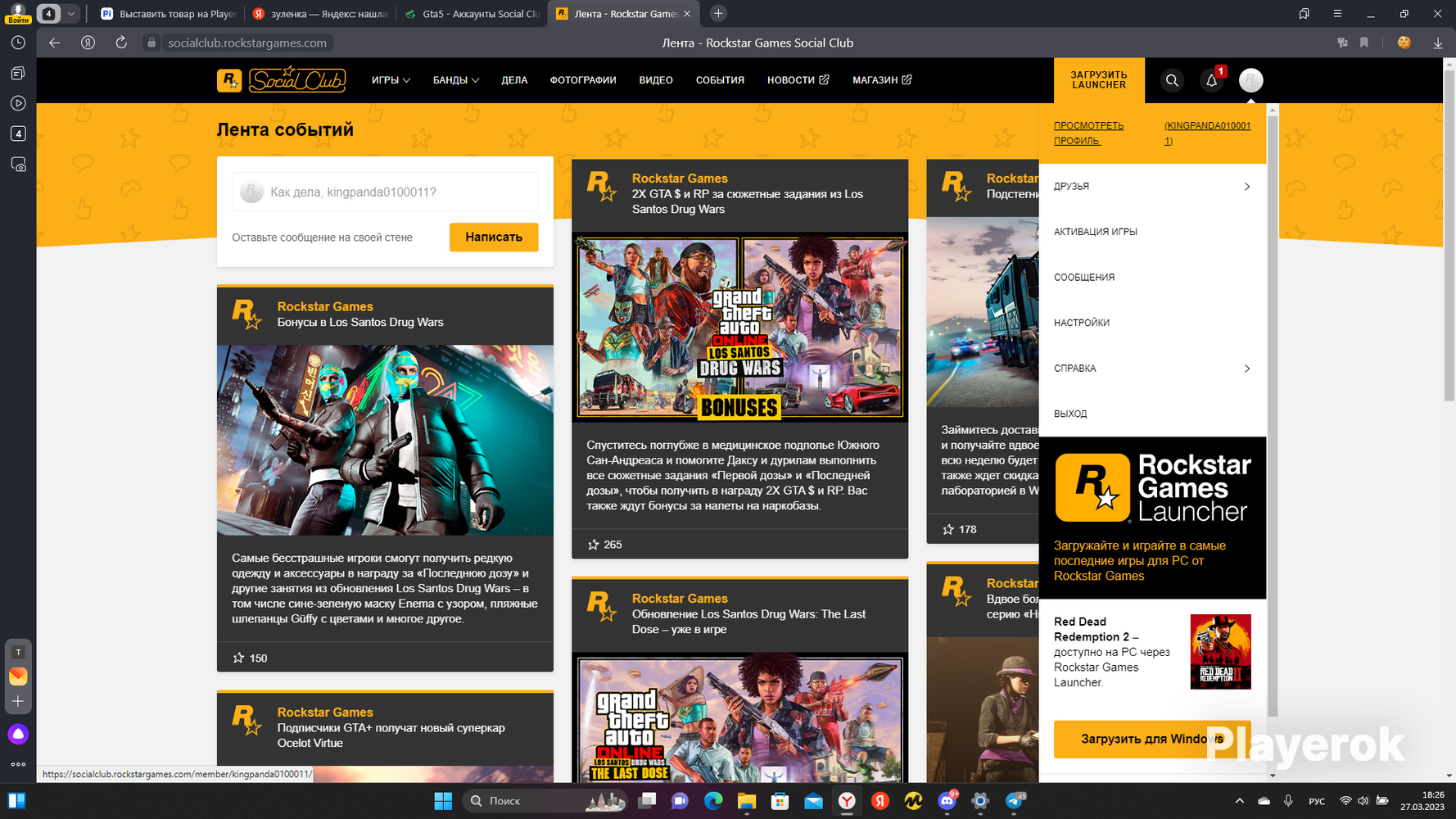Open the sidebar collections icon
Image resolution: width=1456 pixels, height=819 pixels.
[x=18, y=73]
